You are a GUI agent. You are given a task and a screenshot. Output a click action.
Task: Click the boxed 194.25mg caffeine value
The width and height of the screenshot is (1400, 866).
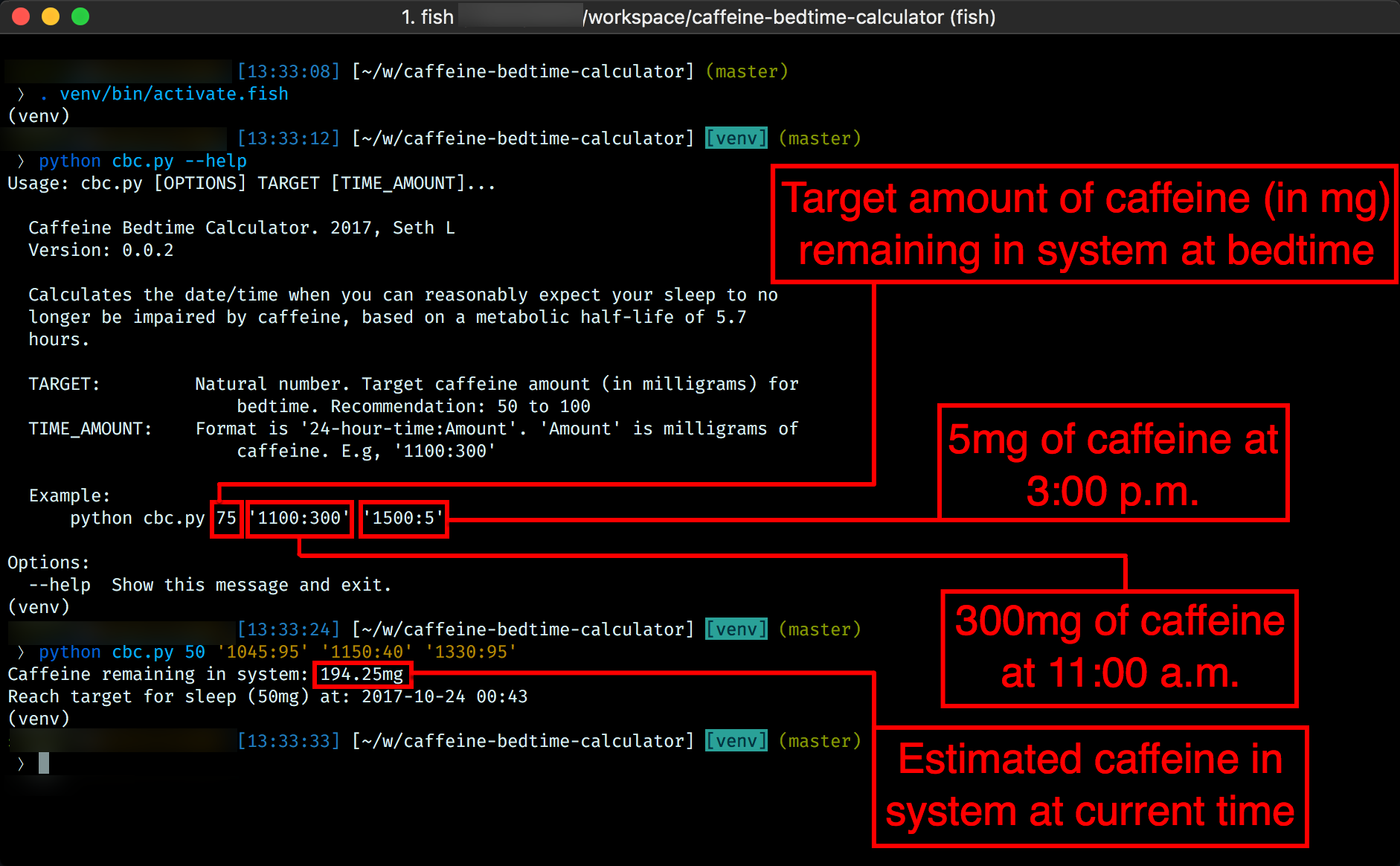click(362, 674)
